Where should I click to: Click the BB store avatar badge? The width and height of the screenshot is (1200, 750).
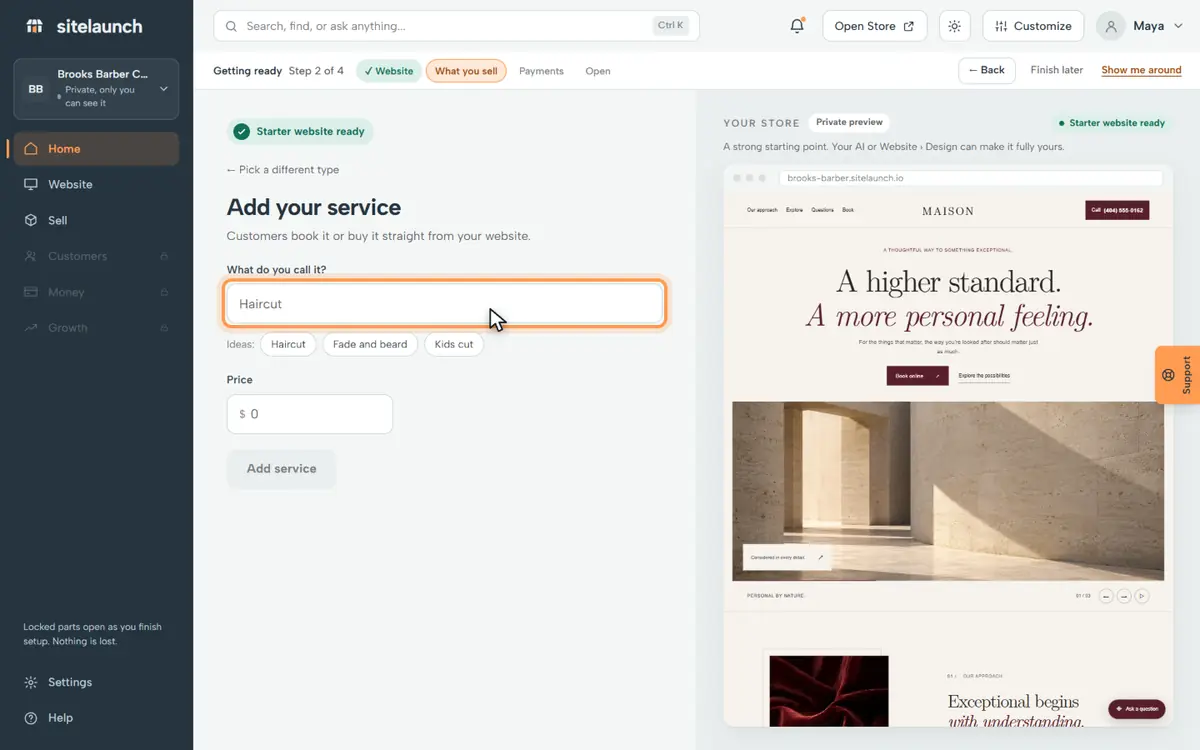tap(36, 89)
